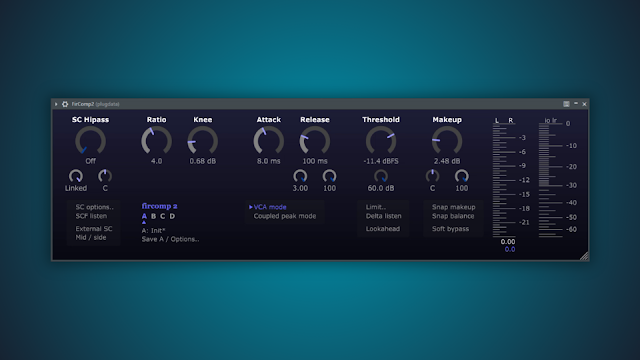Image resolution: width=640 pixels, height=360 pixels.
Task: Toggle SCF listen
Action: coord(91,216)
